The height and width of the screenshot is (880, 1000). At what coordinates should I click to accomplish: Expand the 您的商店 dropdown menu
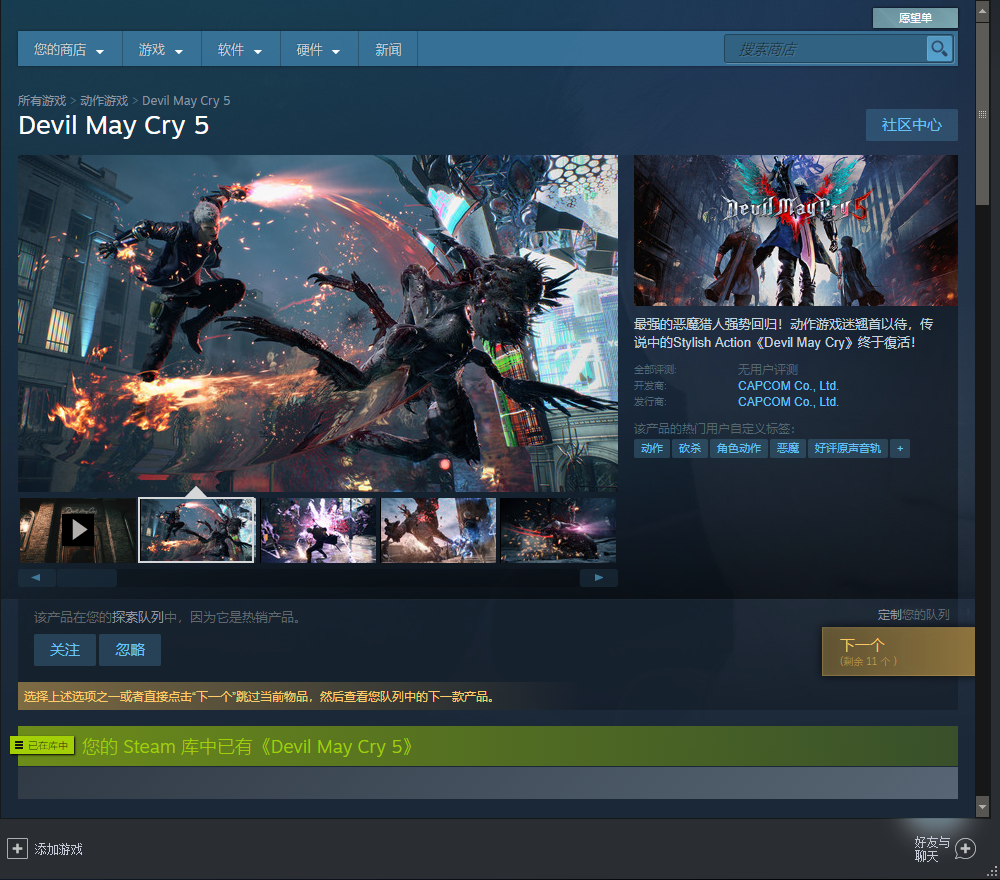[x=69, y=49]
